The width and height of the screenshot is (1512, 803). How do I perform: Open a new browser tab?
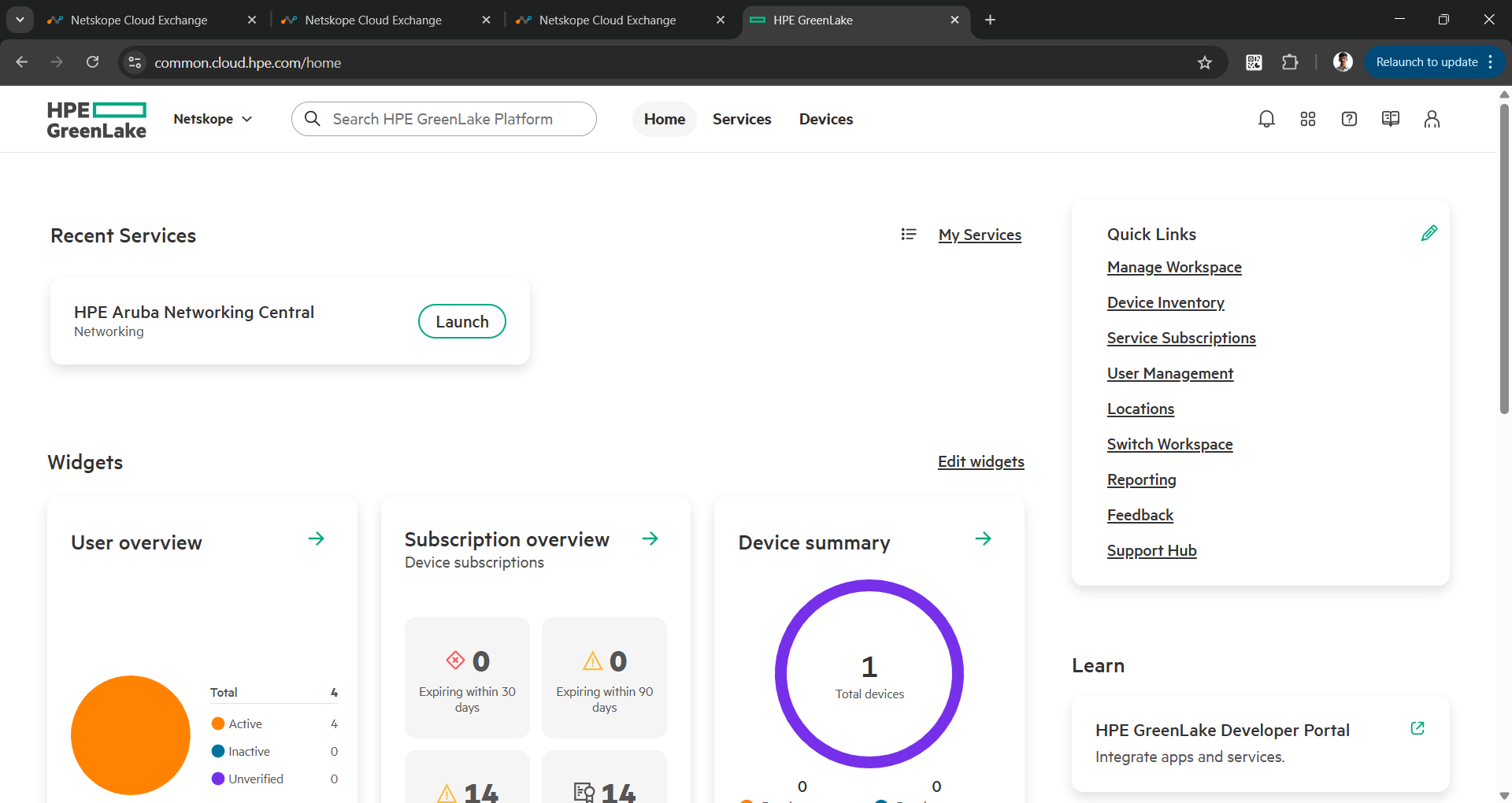[x=990, y=20]
